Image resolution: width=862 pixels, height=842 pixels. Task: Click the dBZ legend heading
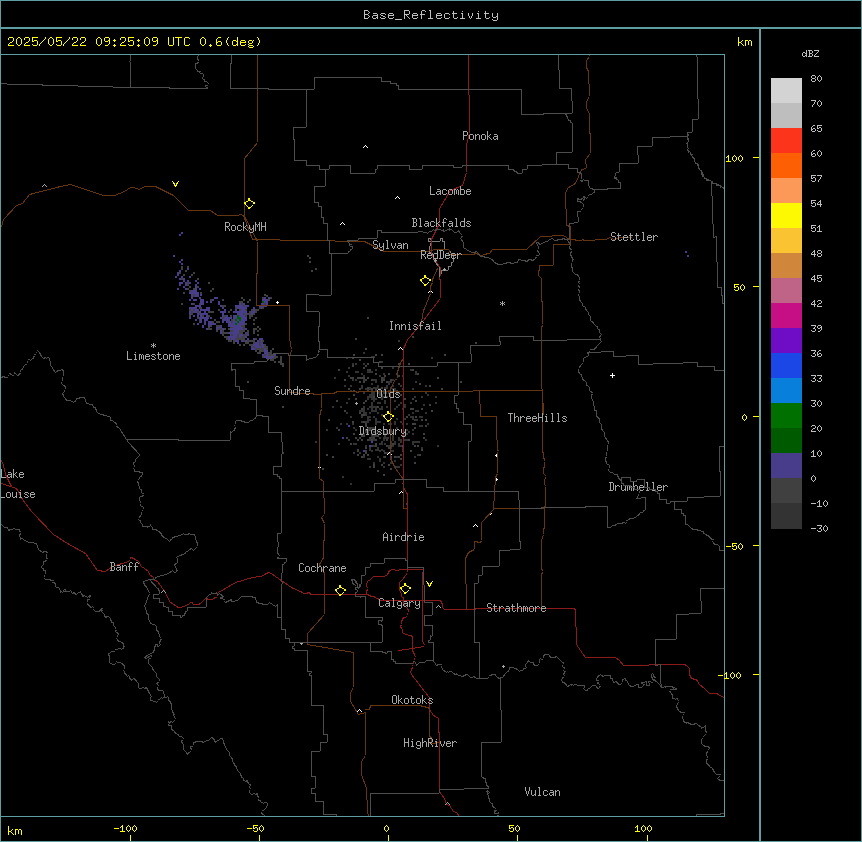pyautogui.click(x=810, y=53)
